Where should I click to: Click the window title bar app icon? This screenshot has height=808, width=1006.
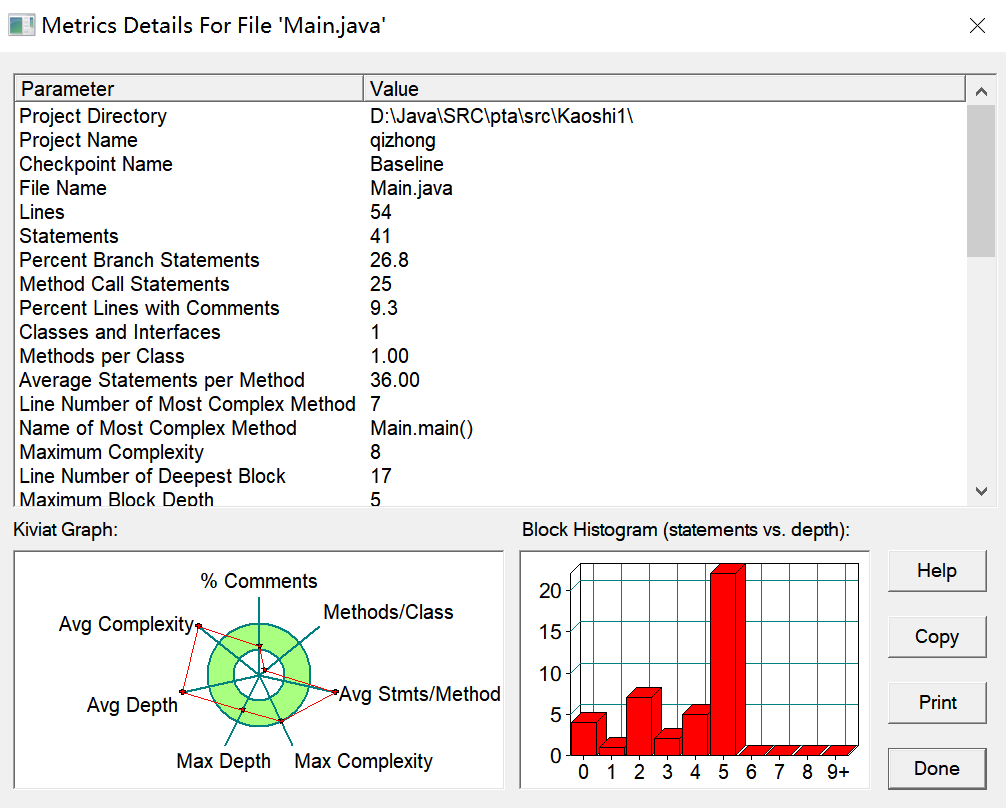(x=21, y=26)
